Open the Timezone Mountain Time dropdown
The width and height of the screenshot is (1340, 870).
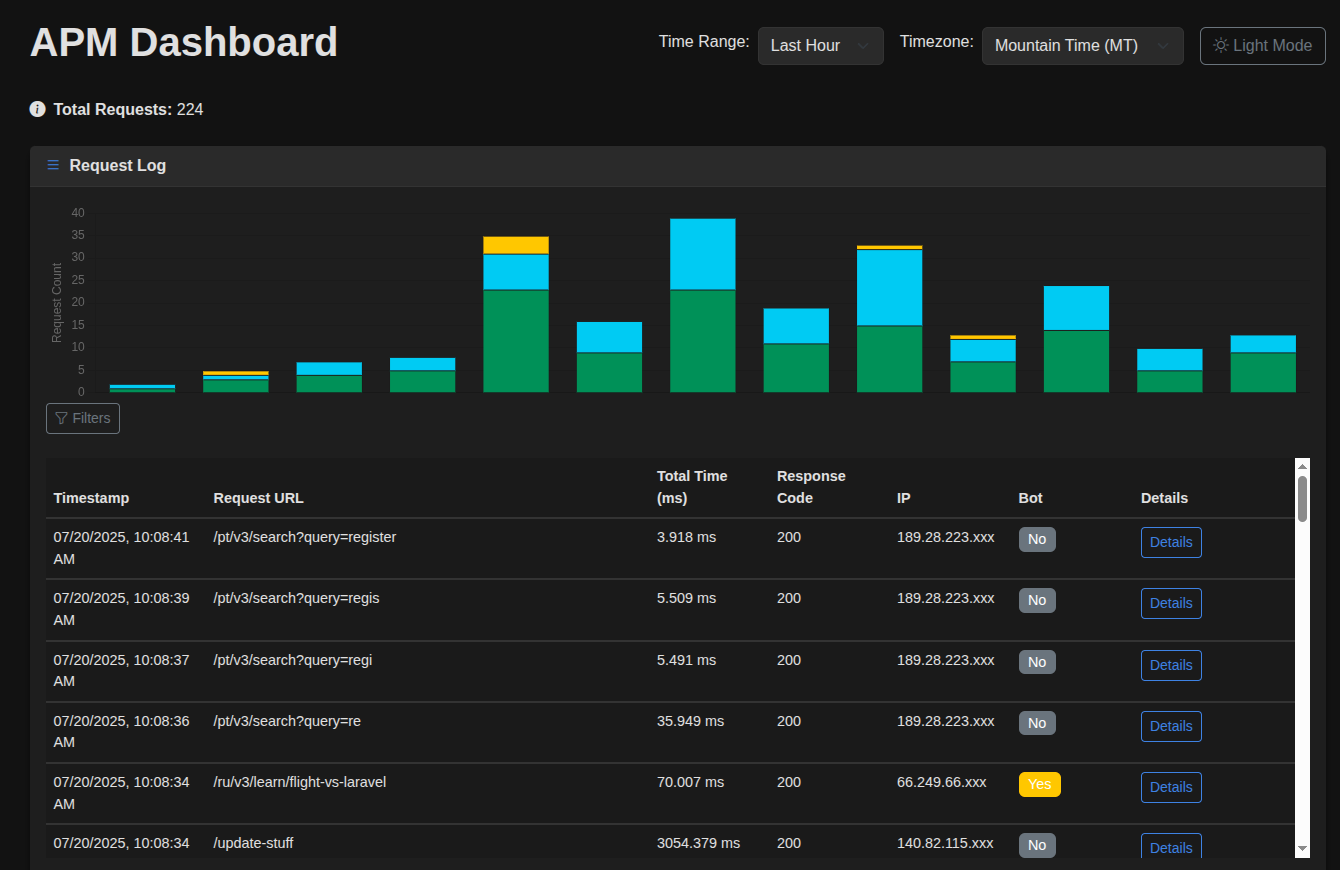pos(1083,46)
